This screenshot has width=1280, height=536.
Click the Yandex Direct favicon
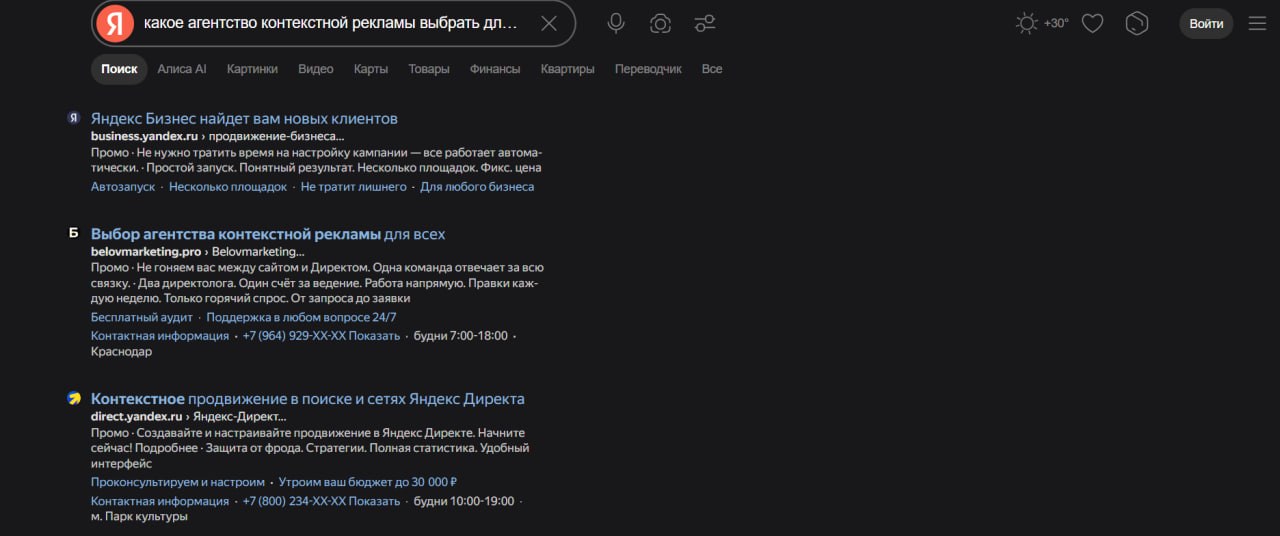click(73, 398)
